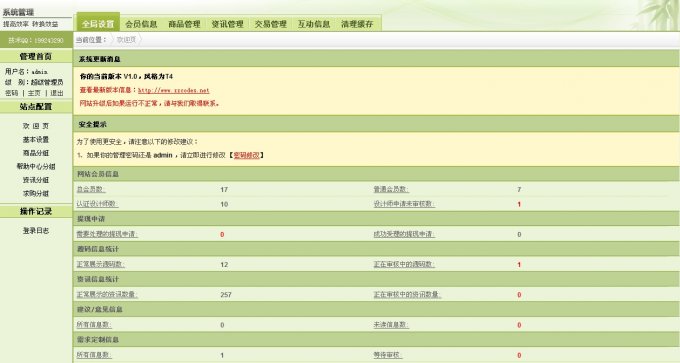
Task: Click the red 密码修改 link
Action: click(x=246, y=155)
